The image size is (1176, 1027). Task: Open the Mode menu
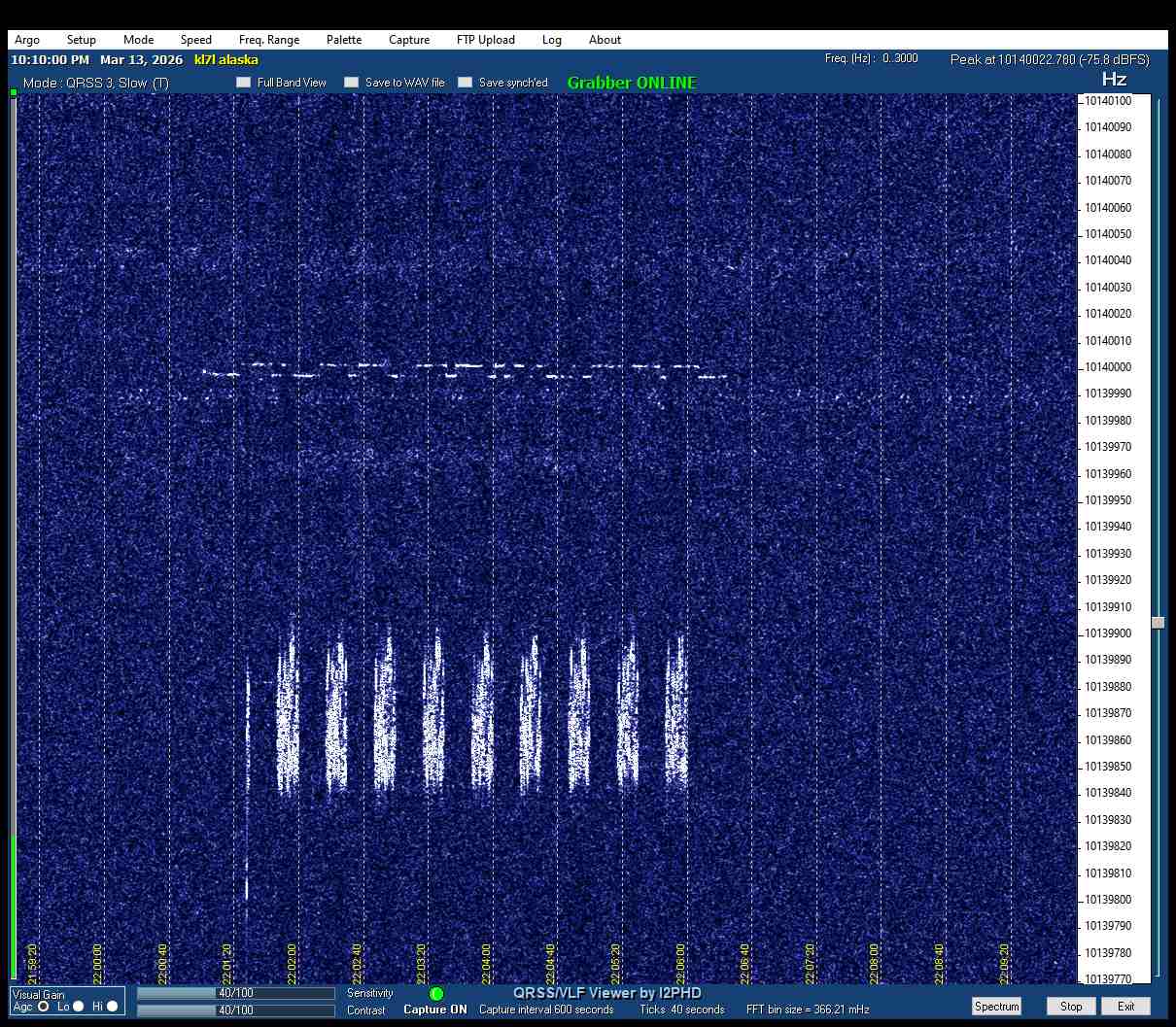coord(138,40)
